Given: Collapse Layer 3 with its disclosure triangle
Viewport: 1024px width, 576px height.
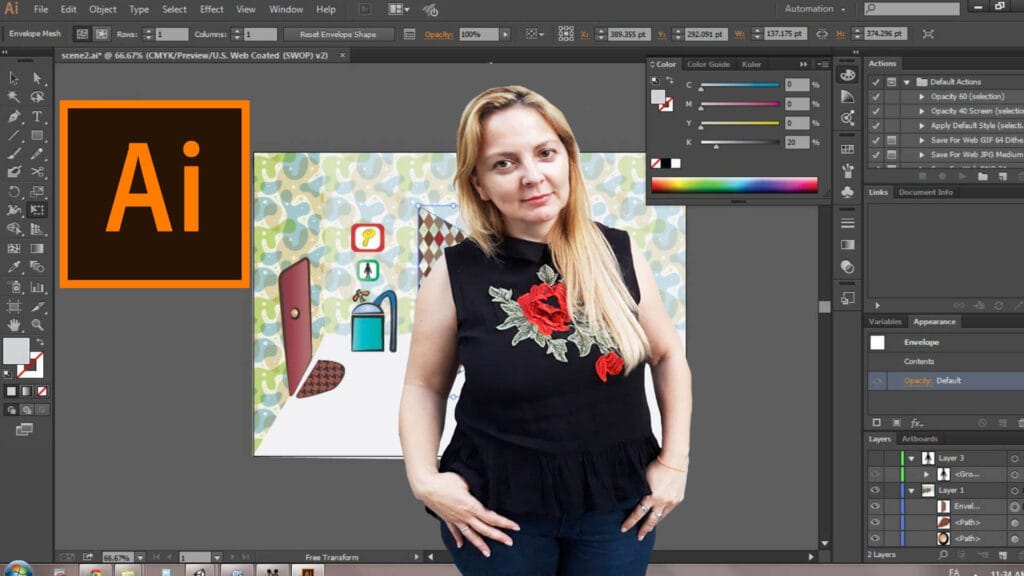Looking at the screenshot, I should [911, 458].
